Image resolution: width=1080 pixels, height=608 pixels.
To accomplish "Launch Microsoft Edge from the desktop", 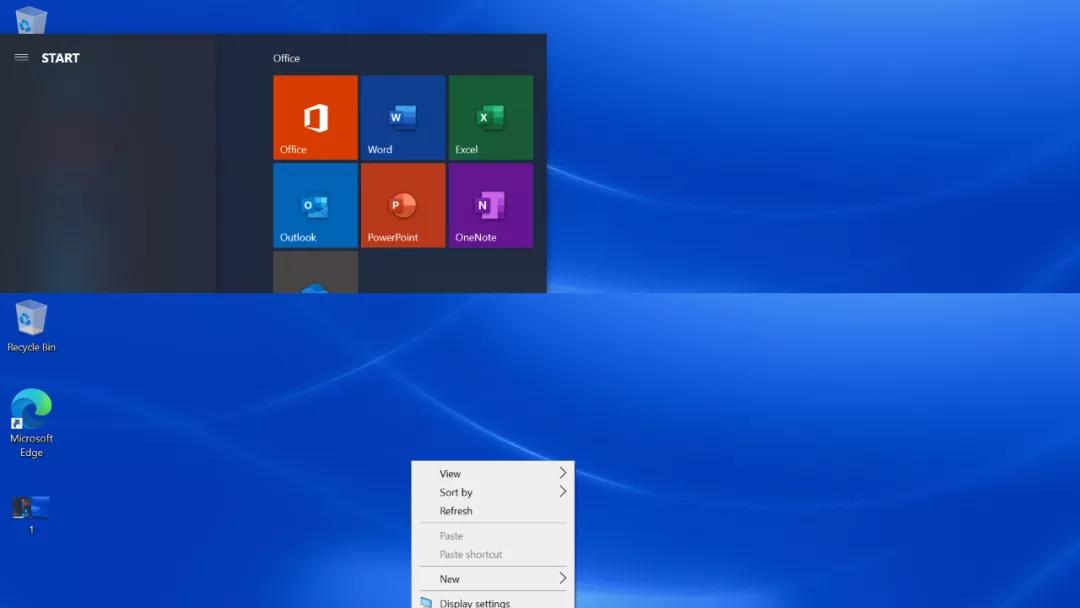I will point(31,413).
